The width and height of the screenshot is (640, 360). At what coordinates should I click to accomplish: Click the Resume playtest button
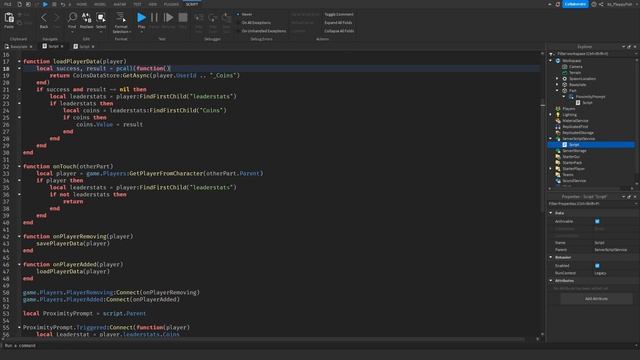click(x=168, y=17)
